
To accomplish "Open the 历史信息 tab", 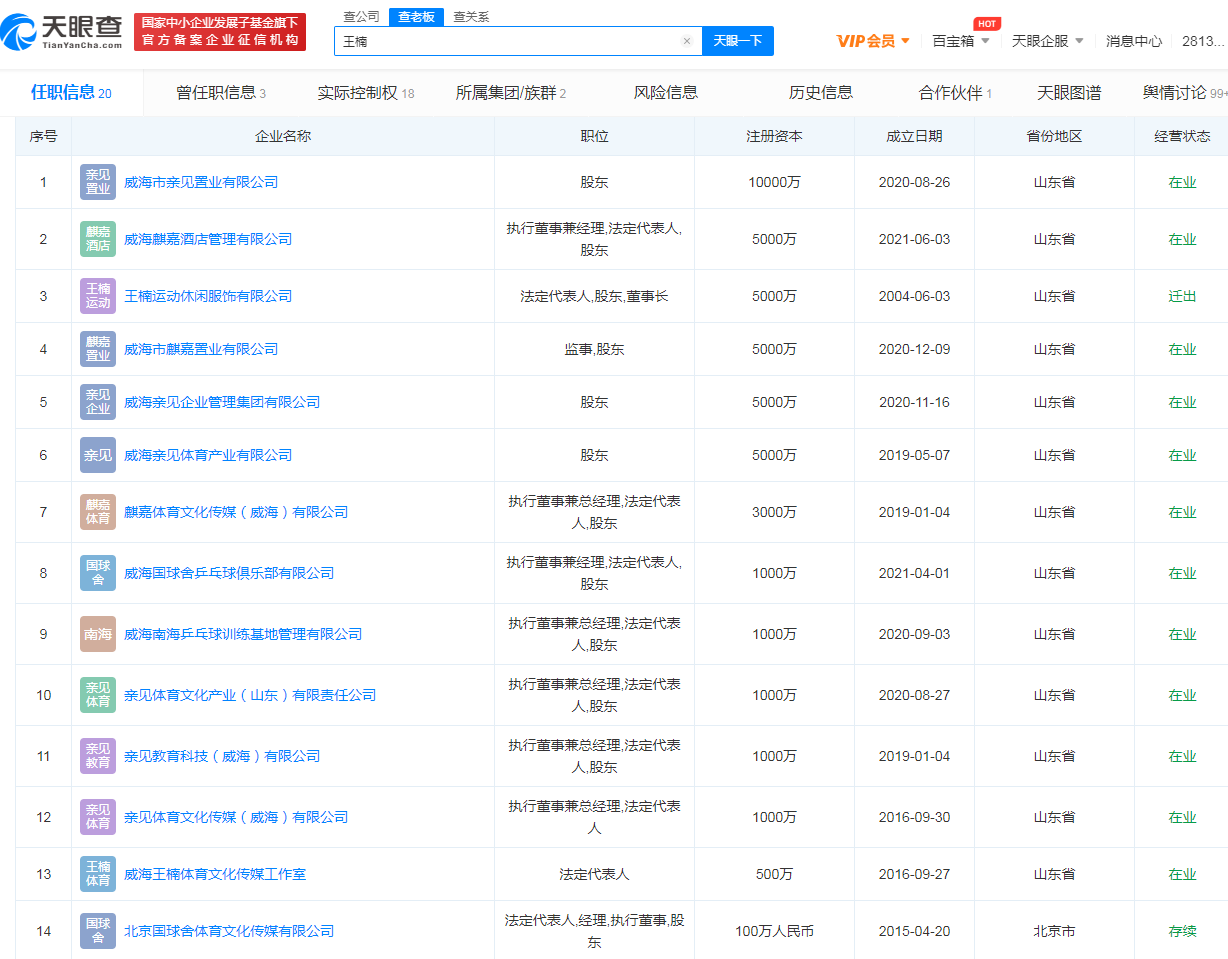I will pos(821,93).
